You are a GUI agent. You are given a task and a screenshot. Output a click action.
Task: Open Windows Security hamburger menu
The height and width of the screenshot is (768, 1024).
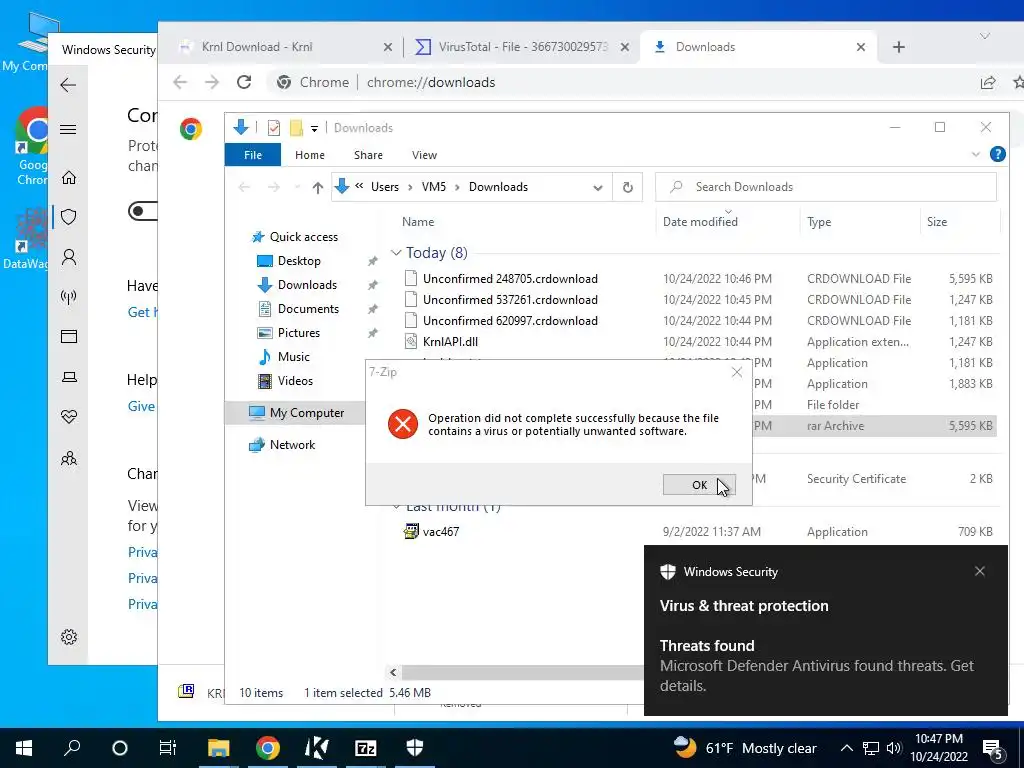pos(68,129)
